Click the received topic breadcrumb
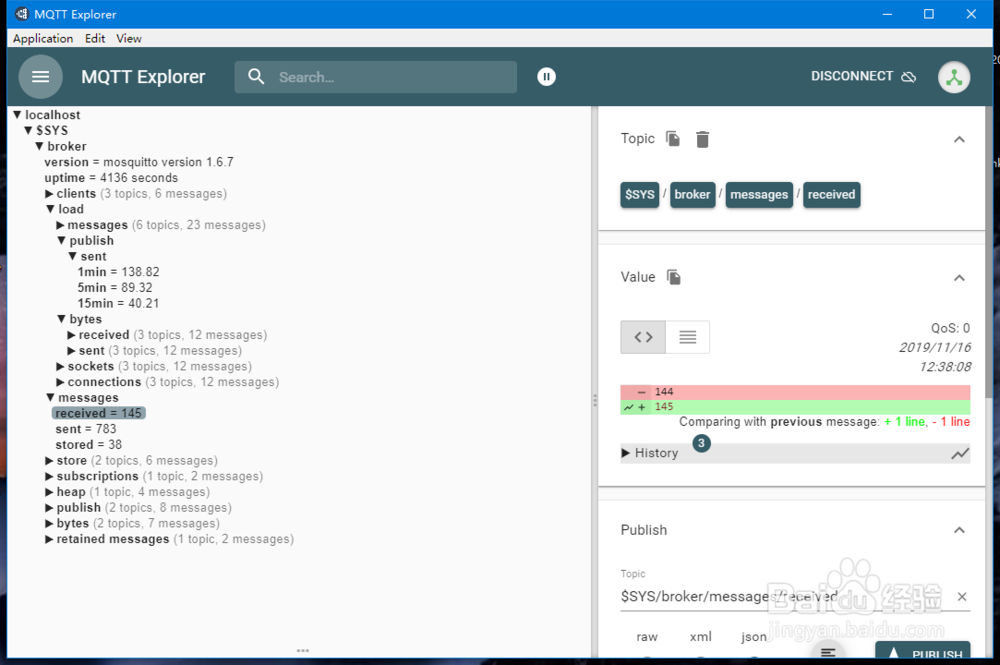The width and height of the screenshot is (1000, 665). coord(831,194)
